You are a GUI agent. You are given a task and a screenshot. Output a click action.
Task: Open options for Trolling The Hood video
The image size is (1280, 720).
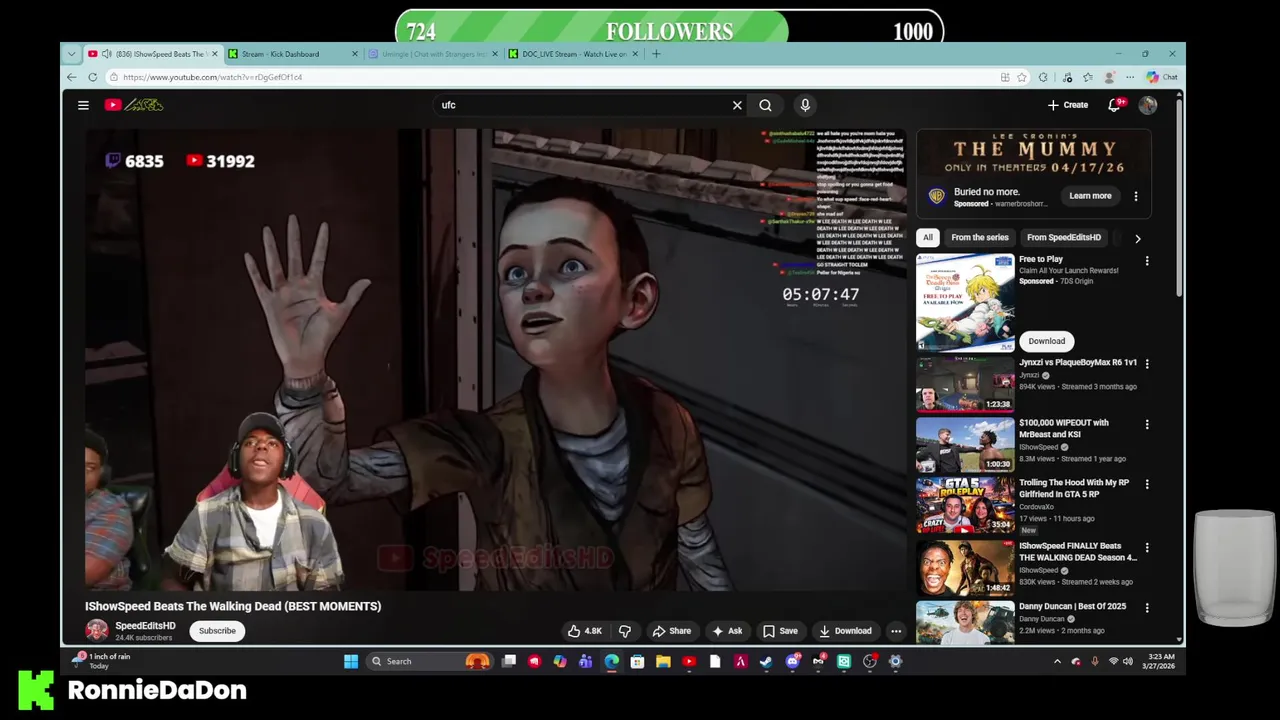pyautogui.click(x=1147, y=484)
